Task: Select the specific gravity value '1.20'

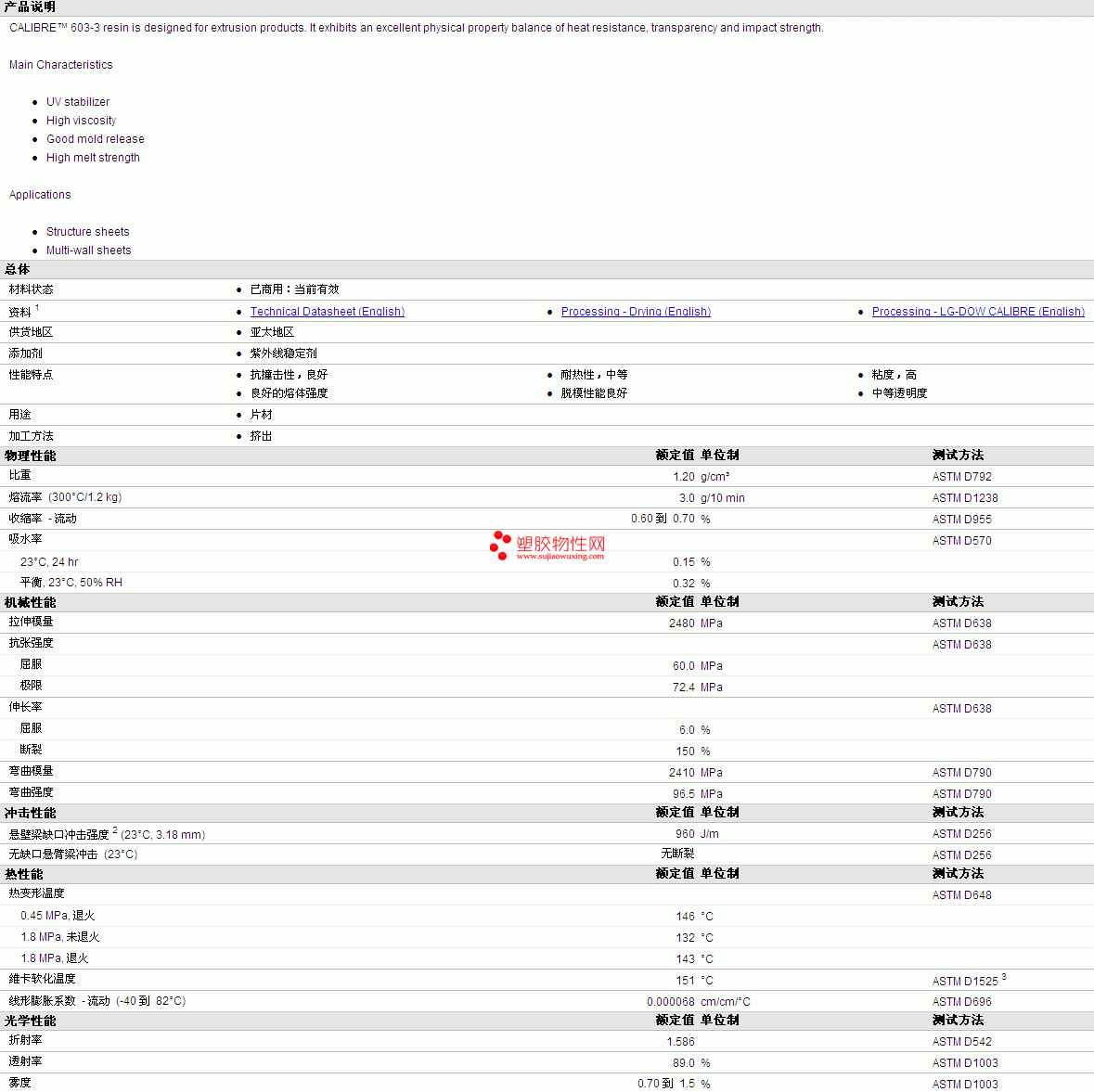Action: (x=684, y=477)
